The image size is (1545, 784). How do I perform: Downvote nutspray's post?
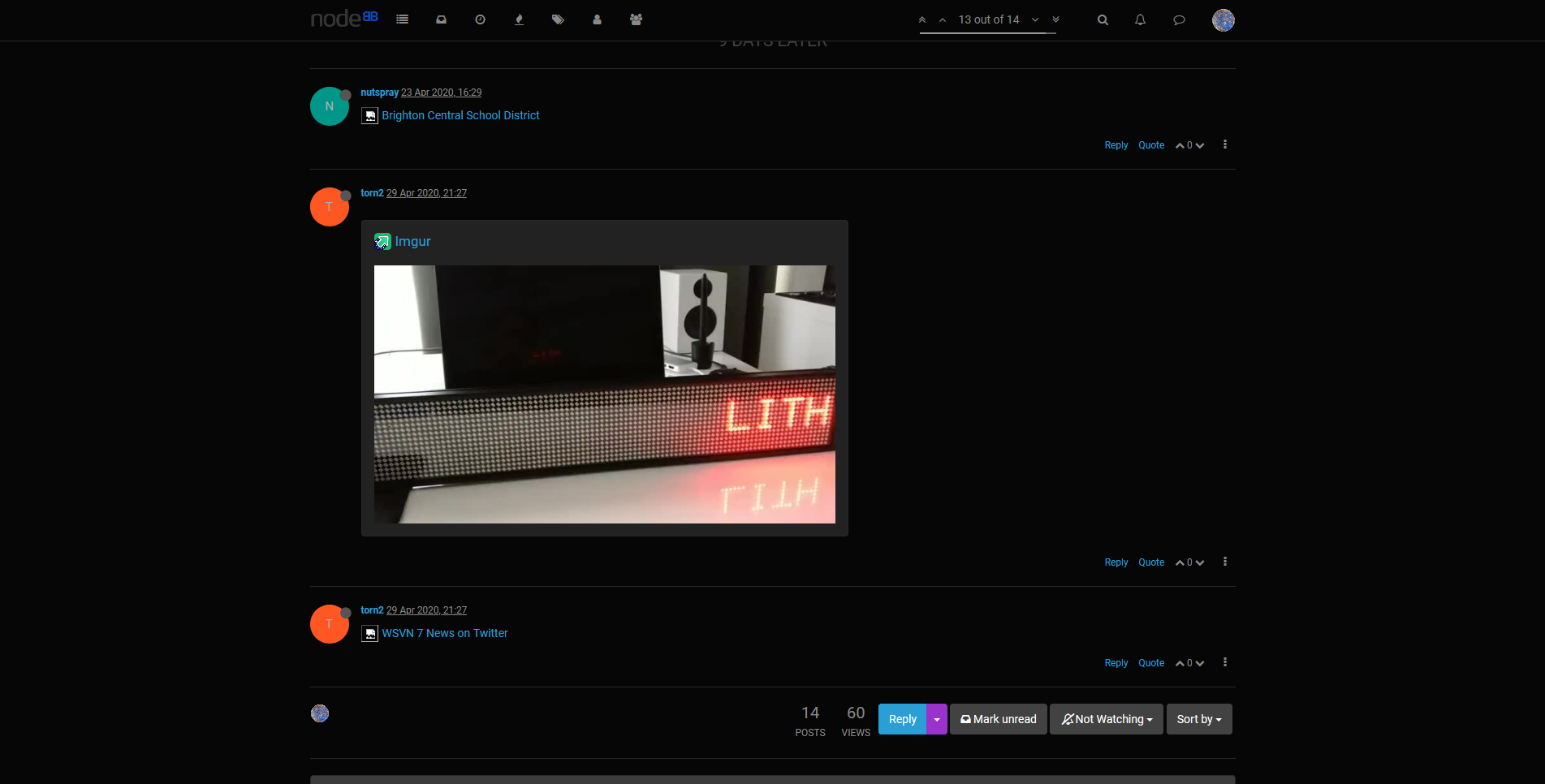1201,145
